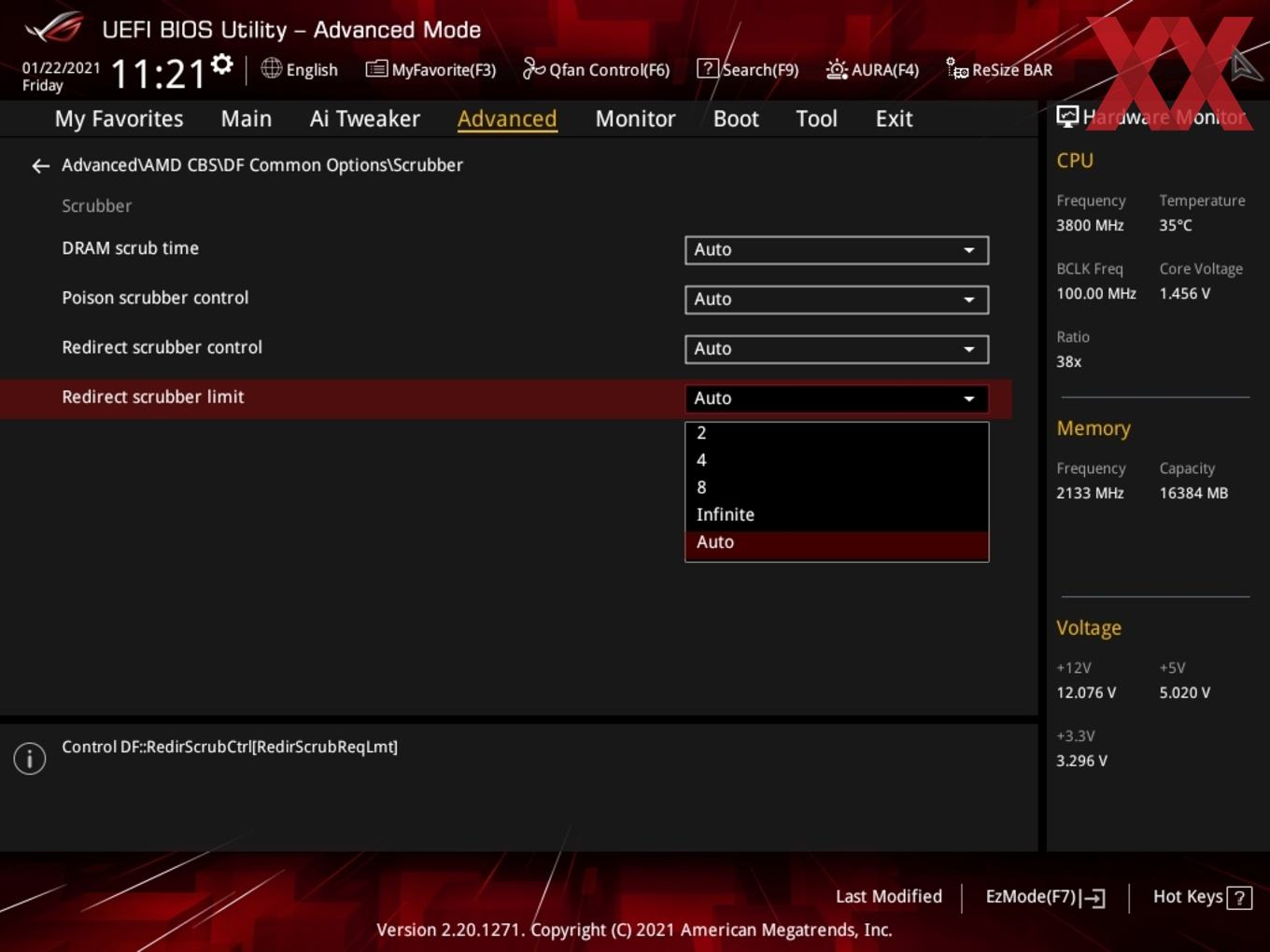Click the info circle icon
This screenshot has width=1270, height=952.
click(x=30, y=759)
